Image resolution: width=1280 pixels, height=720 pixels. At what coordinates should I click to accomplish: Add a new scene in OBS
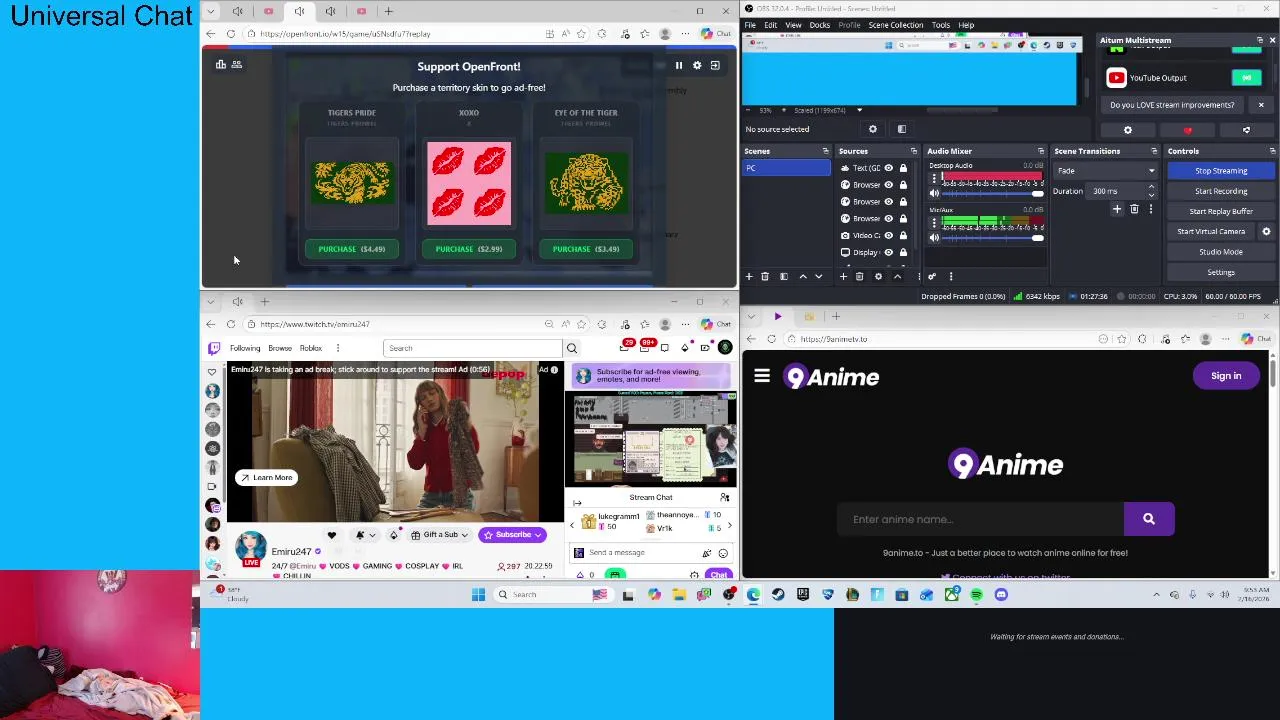click(x=749, y=277)
